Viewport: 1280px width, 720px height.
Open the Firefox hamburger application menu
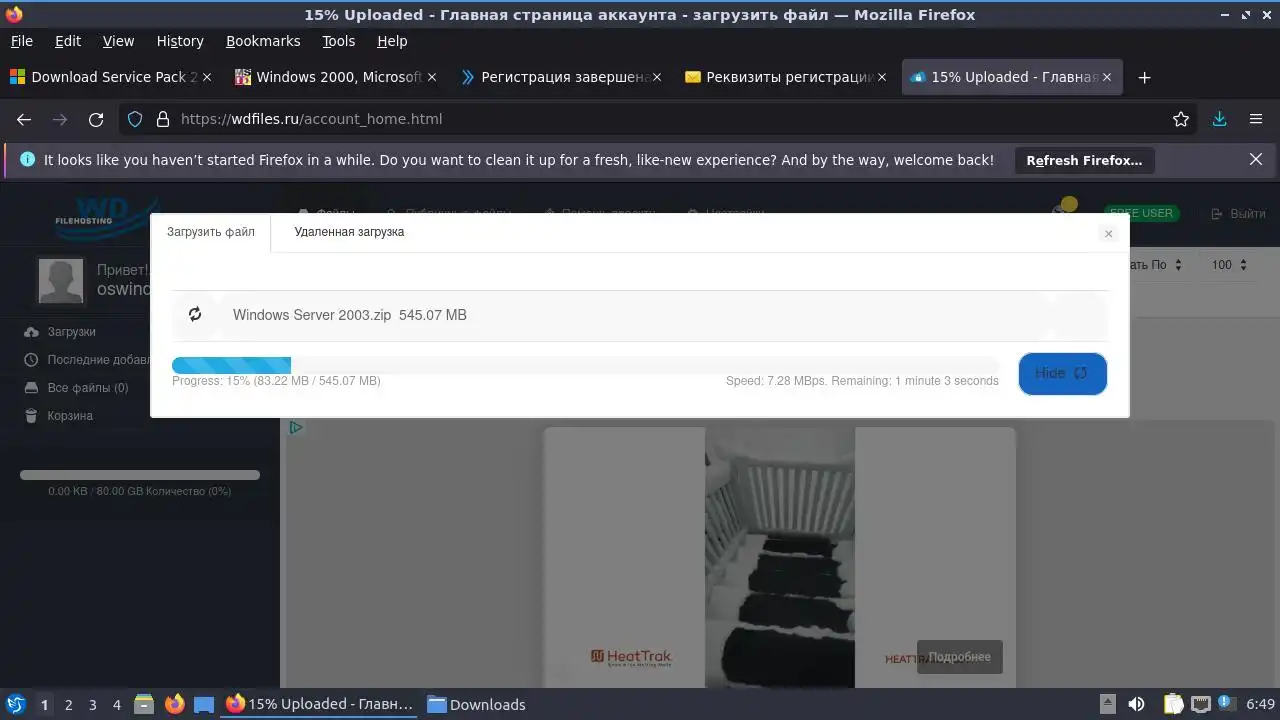tap(1256, 119)
